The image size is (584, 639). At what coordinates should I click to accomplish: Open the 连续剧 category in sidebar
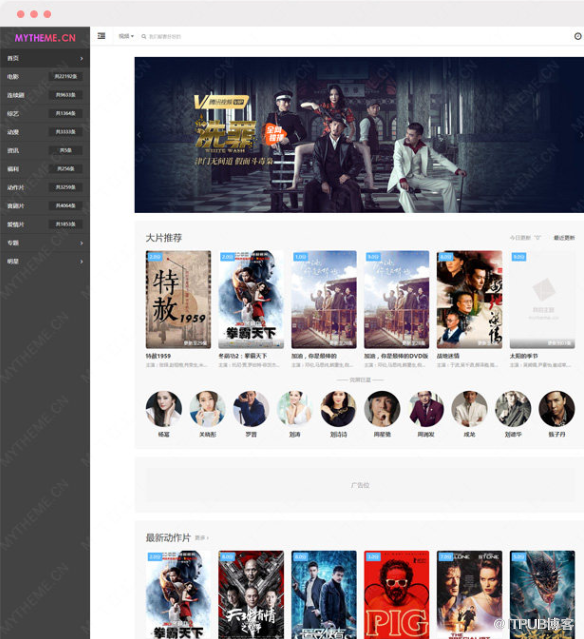coord(45,95)
